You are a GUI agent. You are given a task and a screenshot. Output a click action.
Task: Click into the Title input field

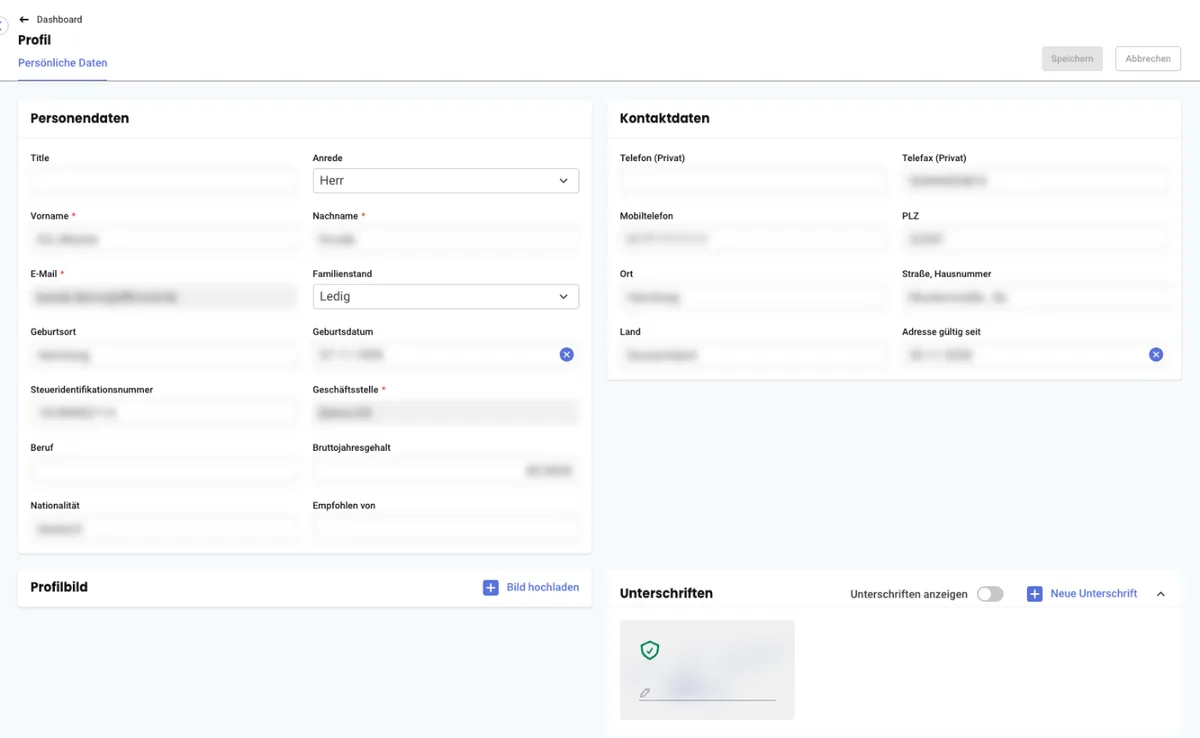click(x=164, y=181)
